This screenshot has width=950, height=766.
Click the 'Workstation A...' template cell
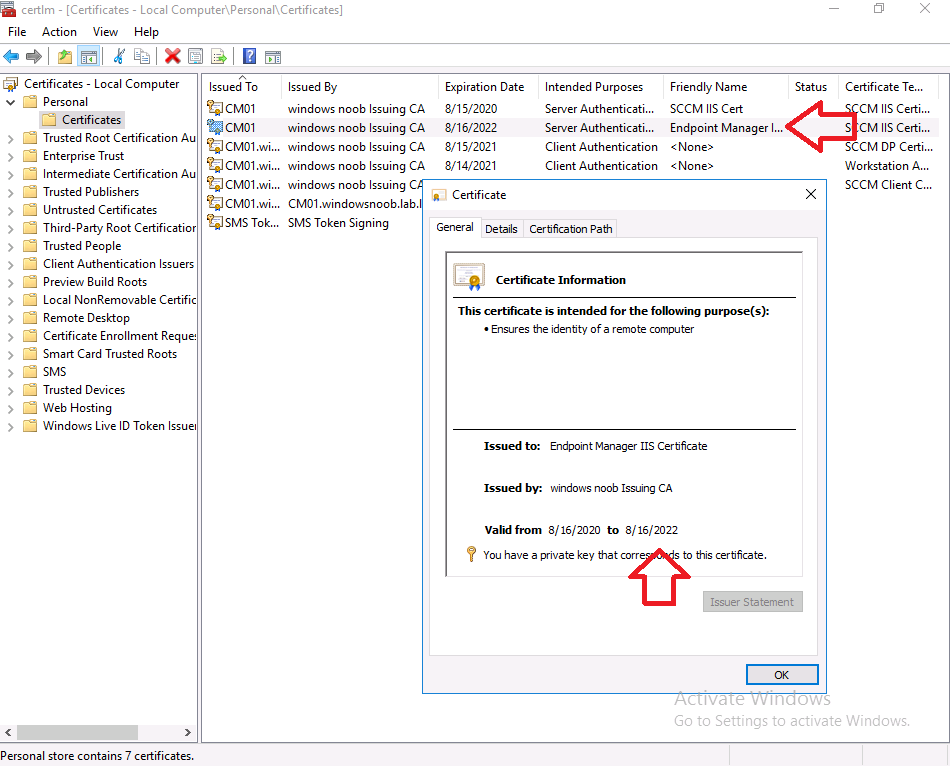pos(887,165)
